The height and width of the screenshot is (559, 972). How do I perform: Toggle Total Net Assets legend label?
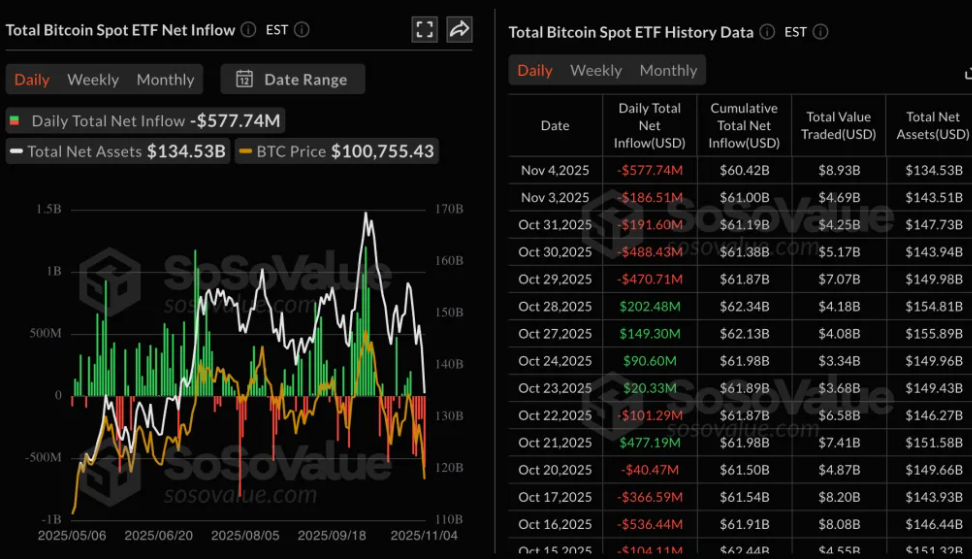(x=85, y=152)
